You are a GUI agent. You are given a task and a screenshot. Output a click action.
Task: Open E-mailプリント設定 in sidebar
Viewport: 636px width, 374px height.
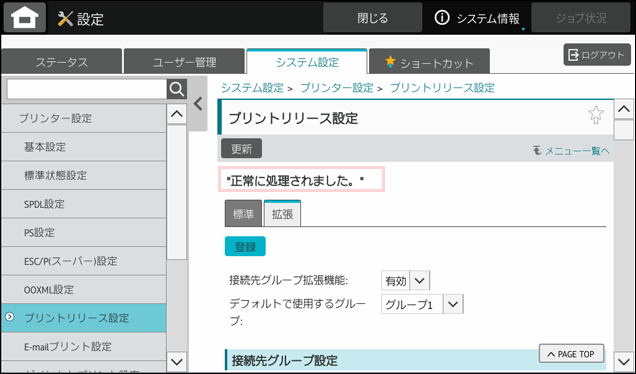[x=84, y=346]
